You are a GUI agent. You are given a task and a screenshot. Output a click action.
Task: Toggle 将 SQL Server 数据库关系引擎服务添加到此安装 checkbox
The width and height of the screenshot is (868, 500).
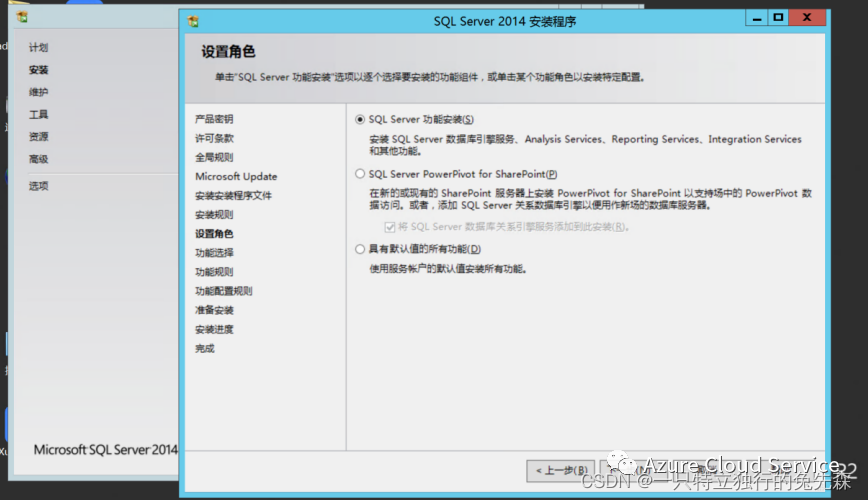coord(390,227)
